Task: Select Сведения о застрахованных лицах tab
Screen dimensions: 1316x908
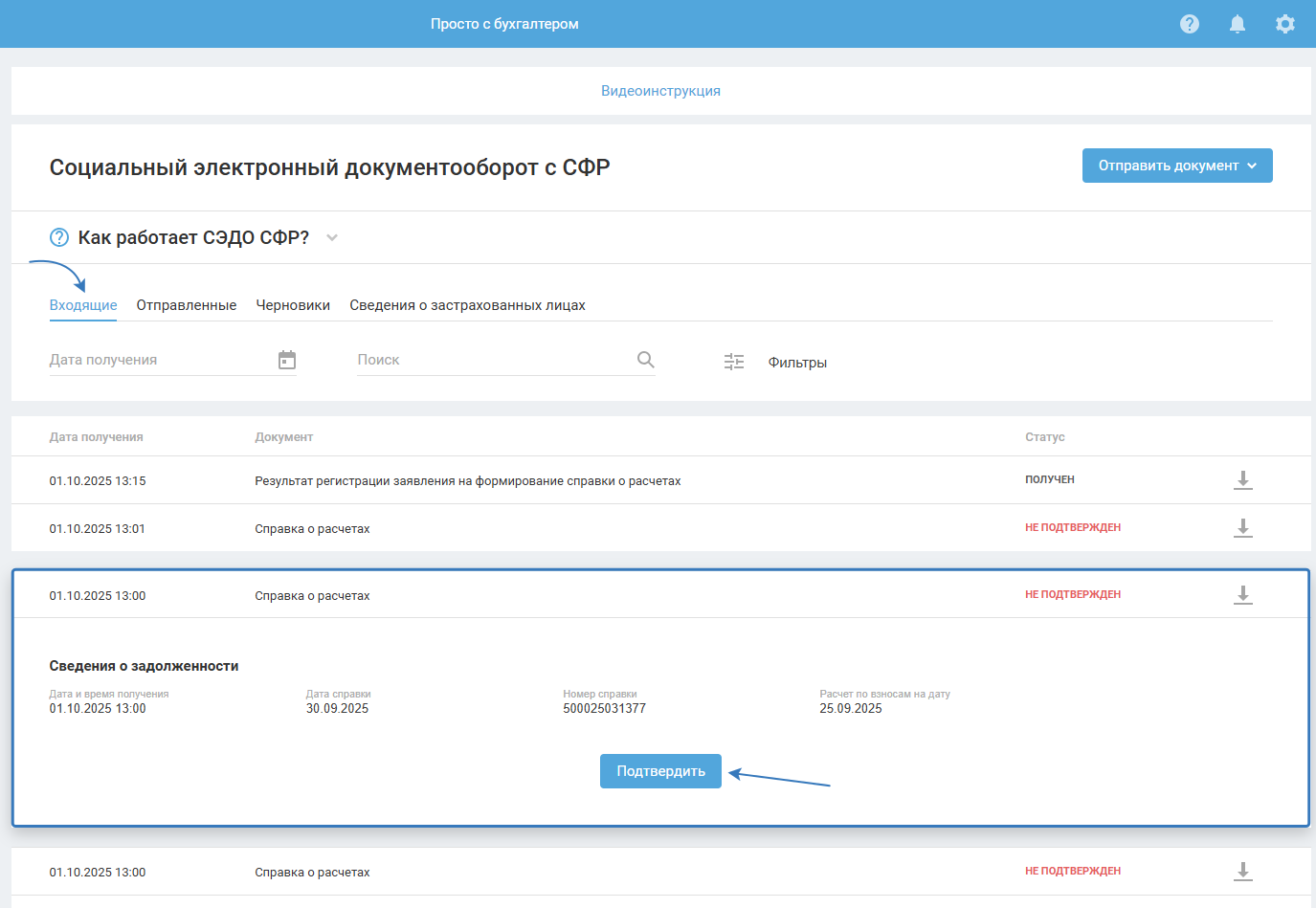Action: (467, 305)
